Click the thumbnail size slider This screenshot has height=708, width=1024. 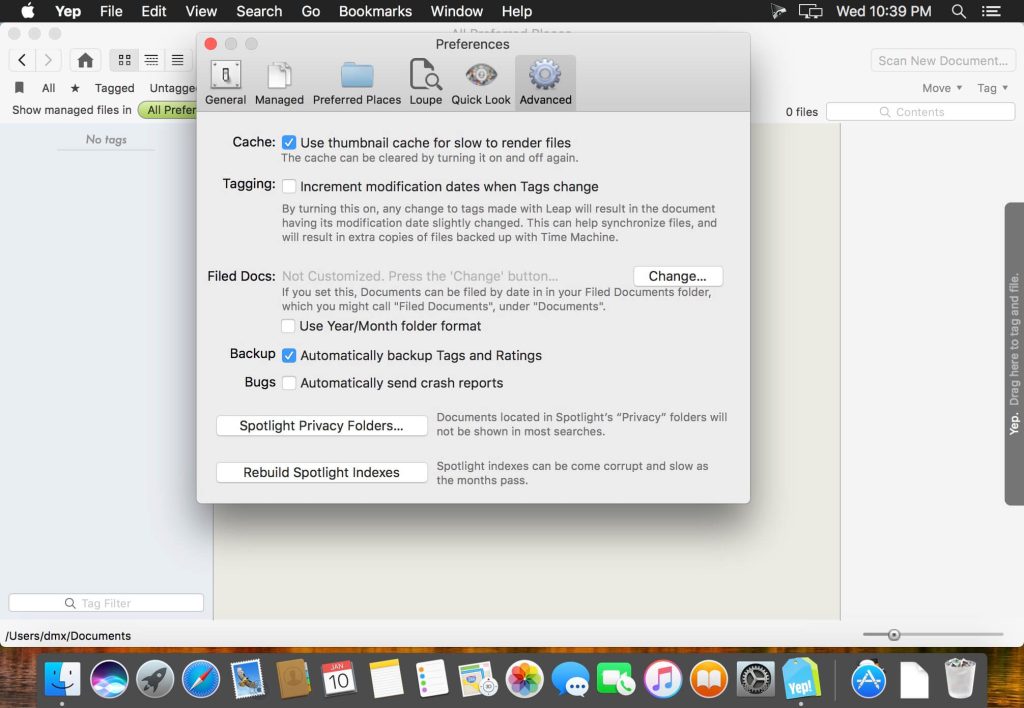pyautogui.click(x=894, y=634)
